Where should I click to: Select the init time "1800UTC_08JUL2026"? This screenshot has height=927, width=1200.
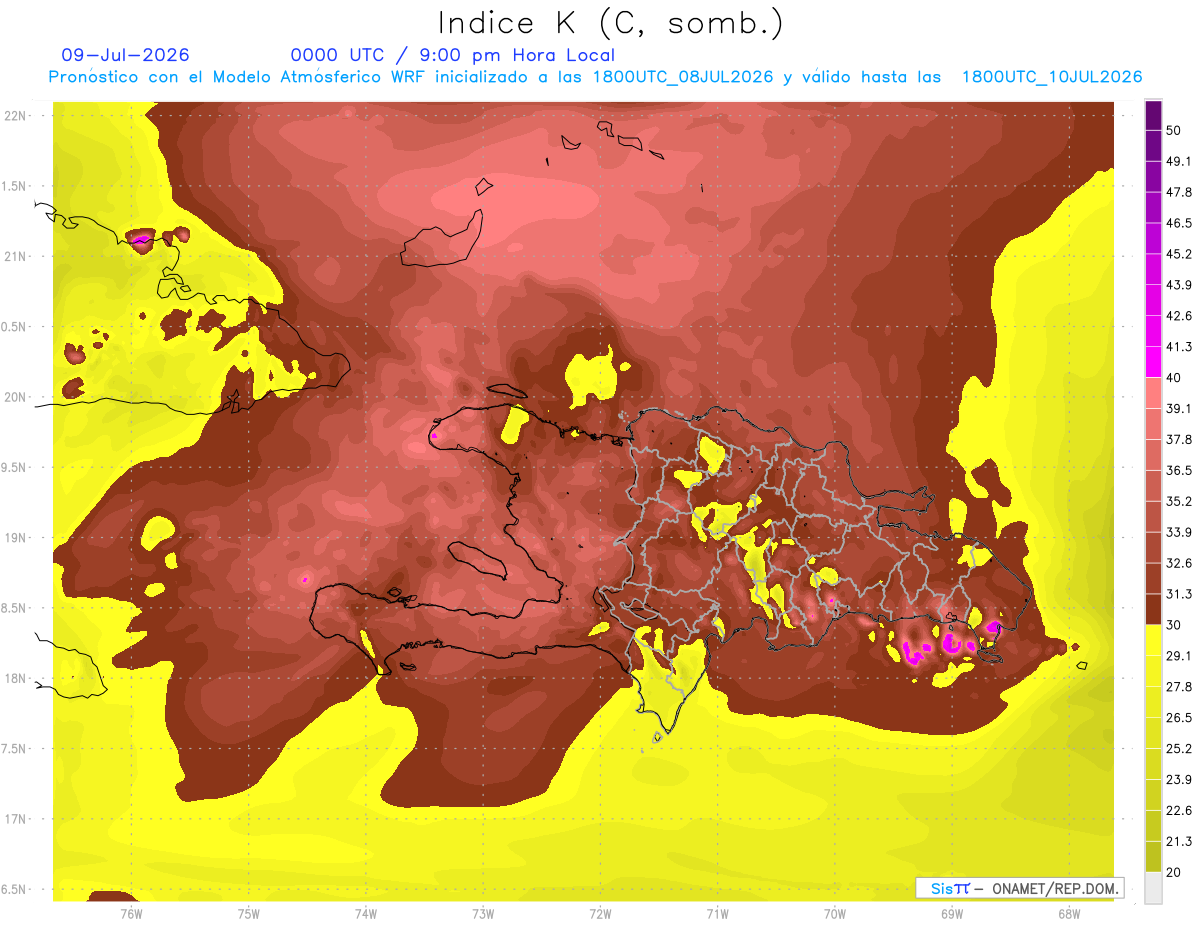(x=682, y=77)
